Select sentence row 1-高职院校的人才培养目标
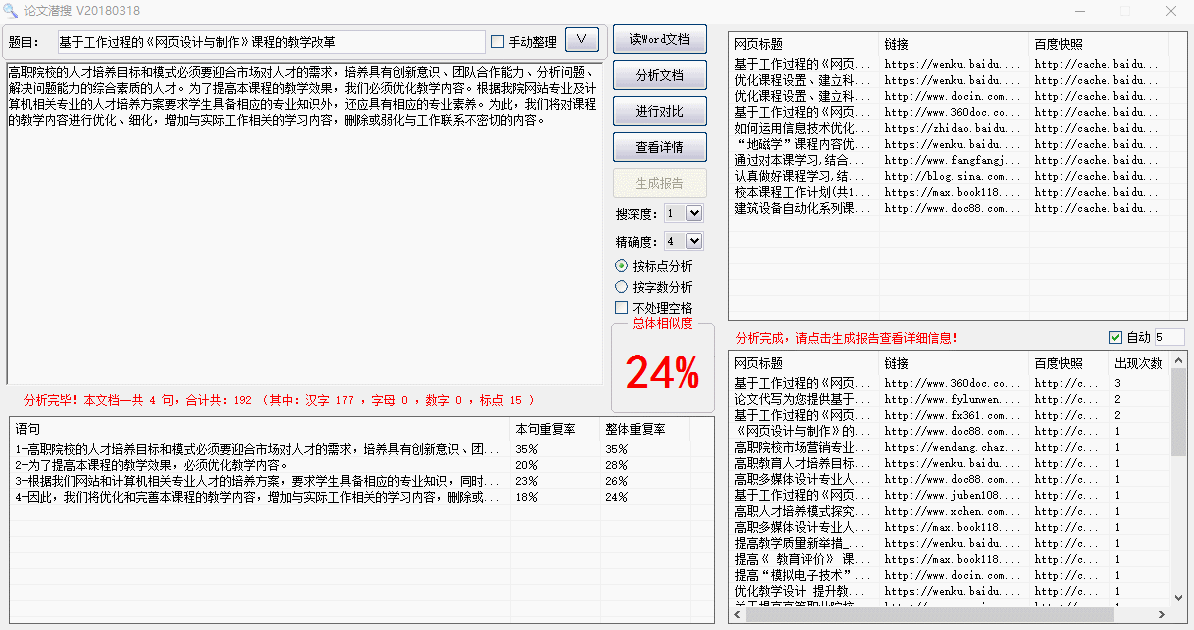Image resolution: width=1194 pixels, height=630 pixels. tap(361, 449)
